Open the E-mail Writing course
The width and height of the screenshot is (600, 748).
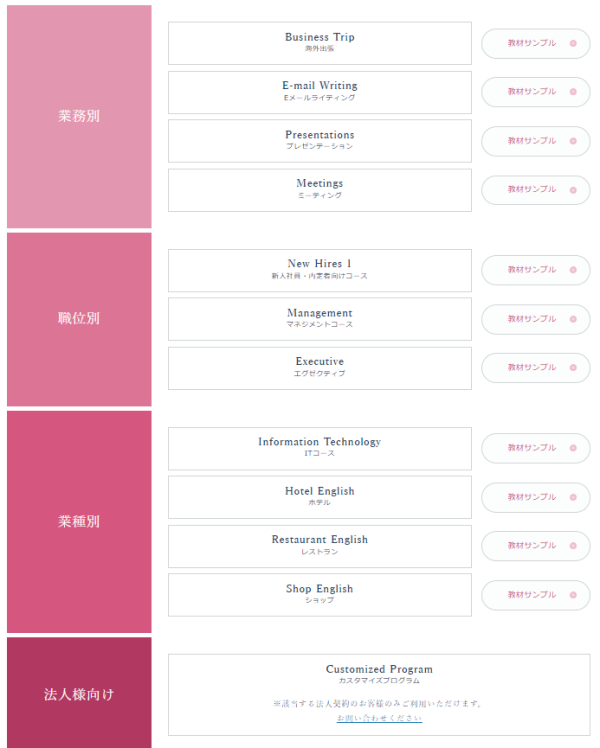[x=320, y=93]
